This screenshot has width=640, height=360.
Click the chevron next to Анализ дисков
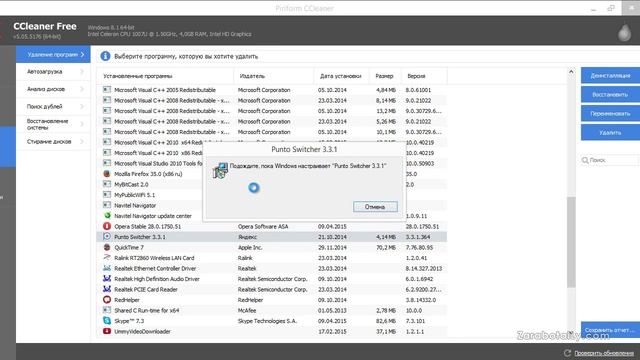point(82,89)
